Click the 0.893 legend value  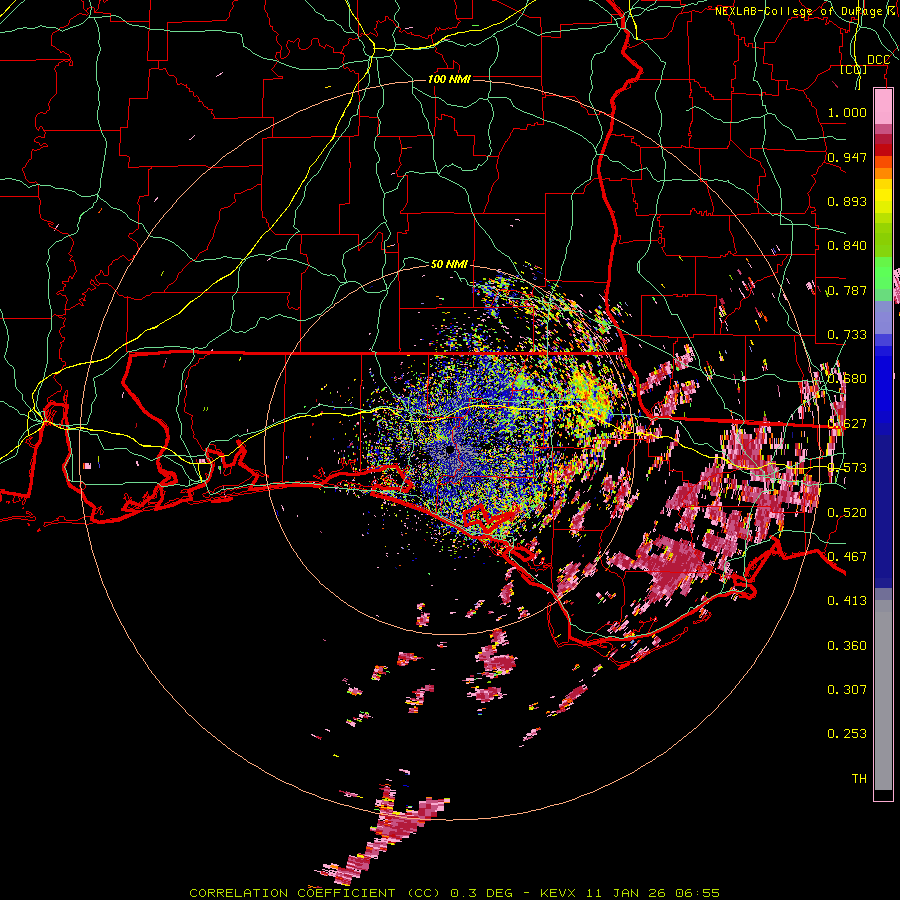[847, 201]
